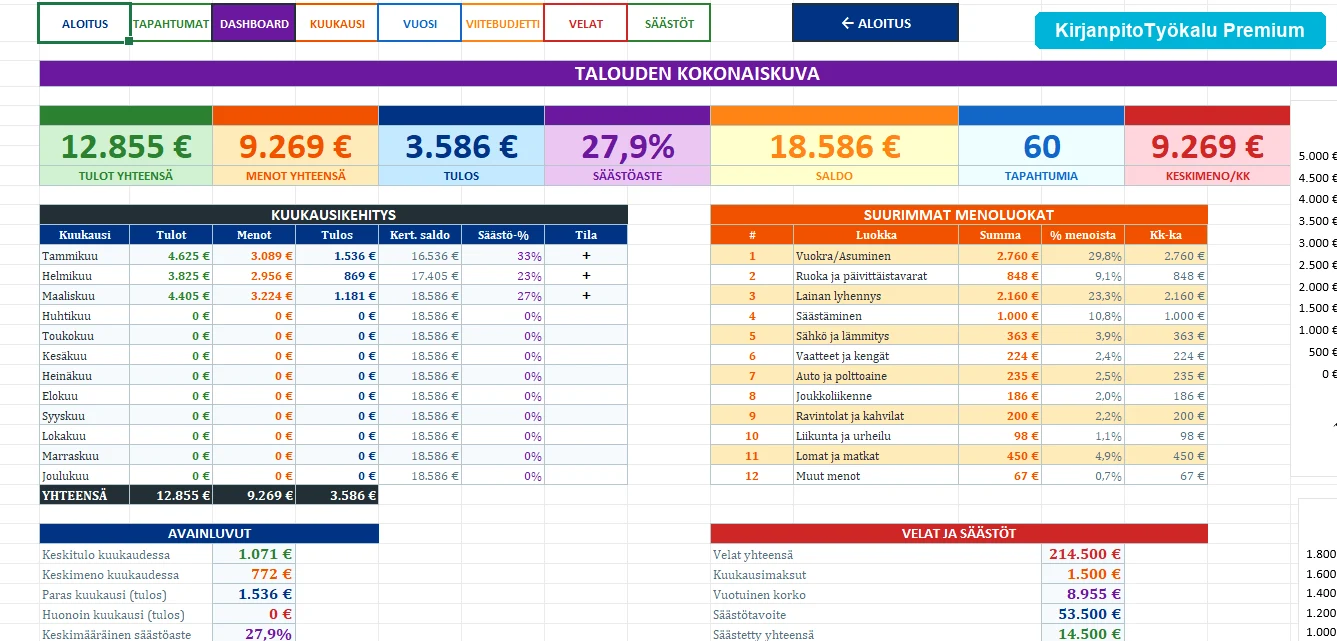Select Liikunta ja urheilu category
The width and height of the screenshot is (1337, 641).
click(x=876, y=435)
